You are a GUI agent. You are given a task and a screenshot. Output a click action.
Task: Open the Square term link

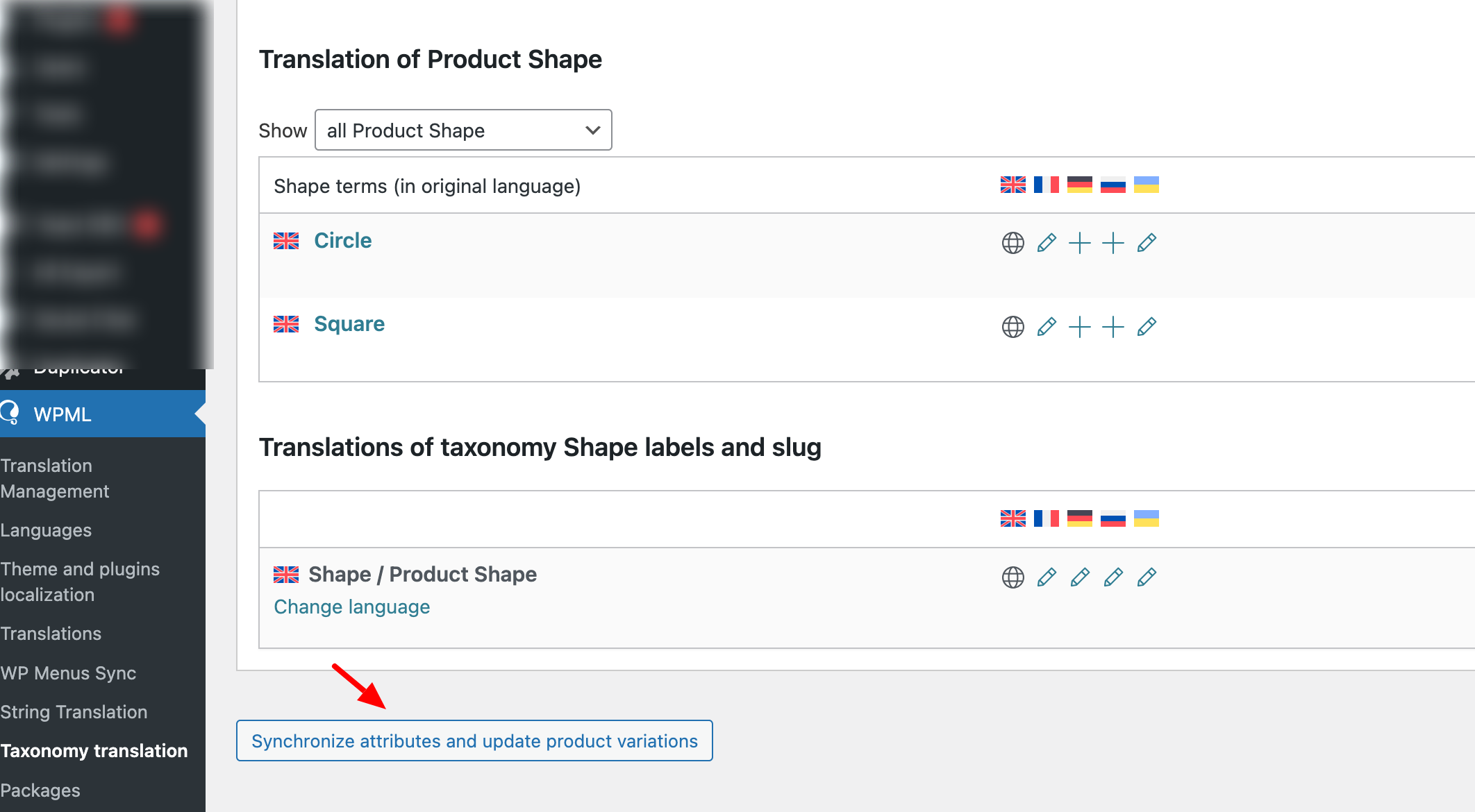349,323
